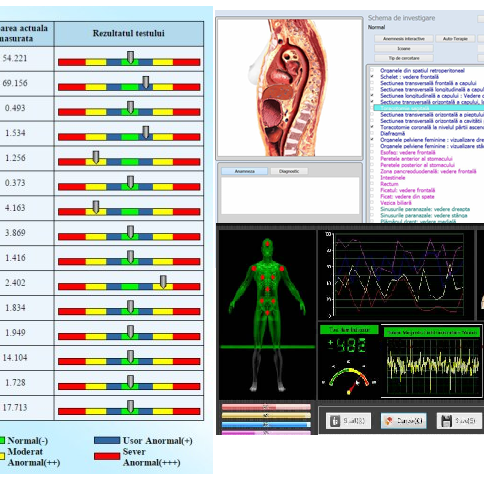484x484 pixels.
Task: Click the Save button with floppy disk icon
Action: click(x=459, y=421)
